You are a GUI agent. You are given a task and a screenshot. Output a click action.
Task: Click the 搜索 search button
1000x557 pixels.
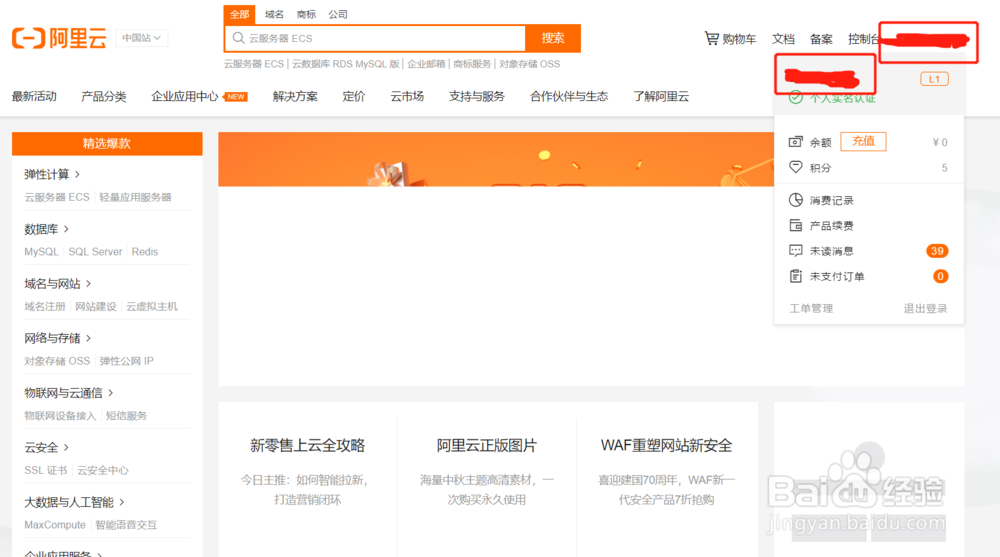(553, 38)
